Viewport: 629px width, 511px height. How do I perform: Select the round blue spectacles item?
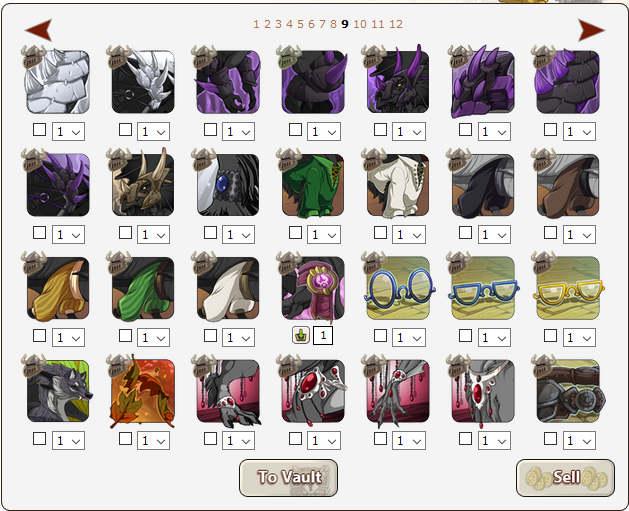398,288
